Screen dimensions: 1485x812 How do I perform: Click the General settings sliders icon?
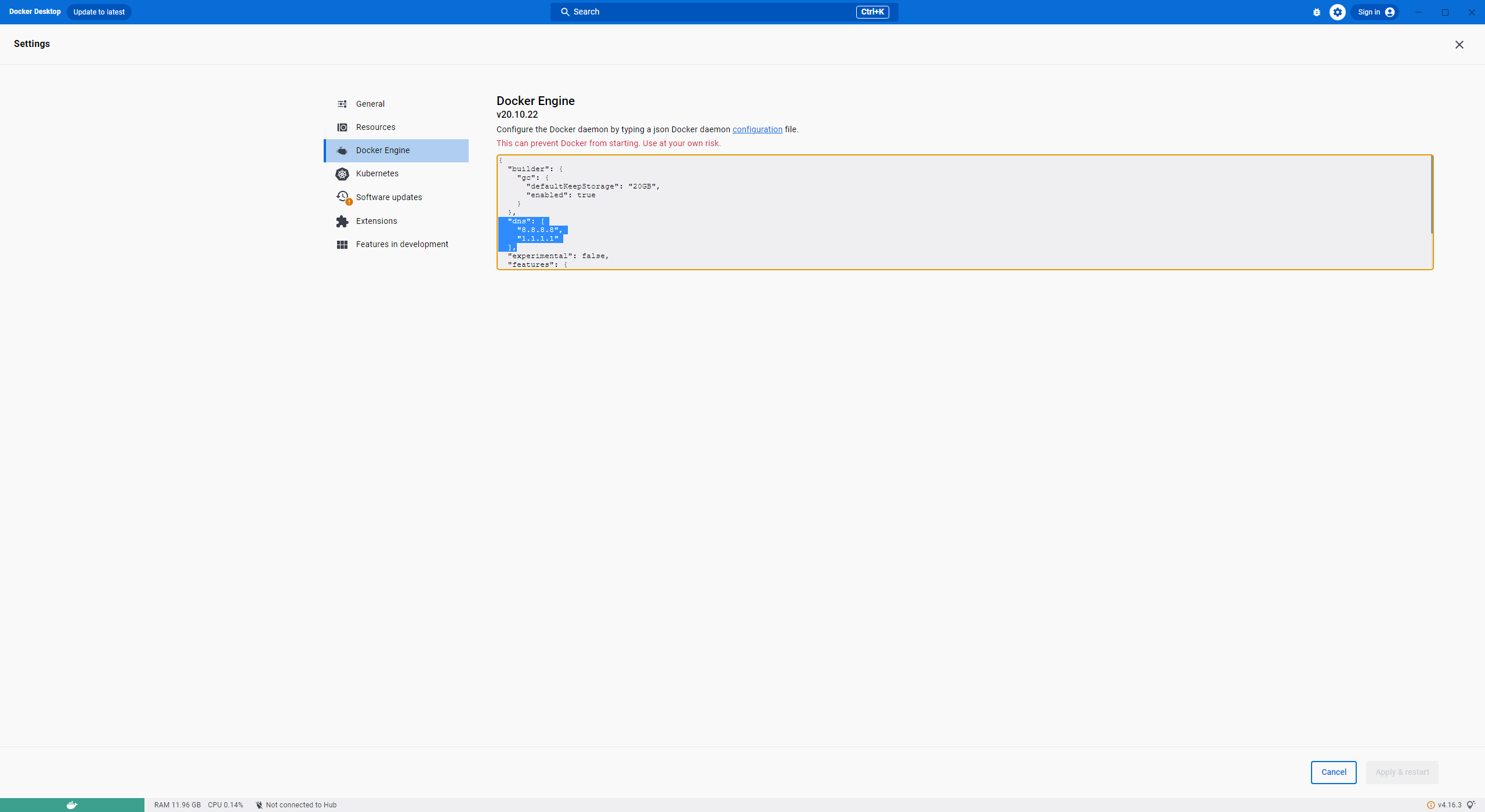pyautogui.click(x=343, y=103)
